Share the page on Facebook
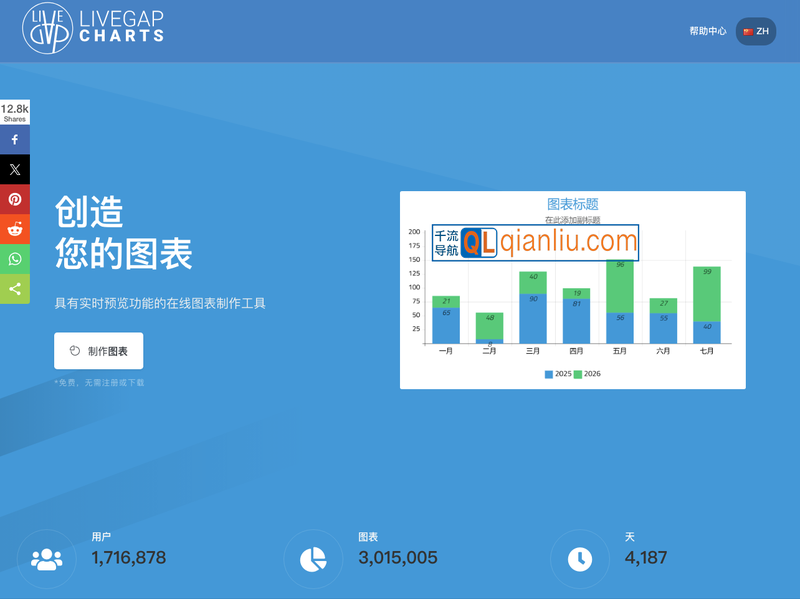The width and height of the screenshot is (800, 599). click(14, 139)
